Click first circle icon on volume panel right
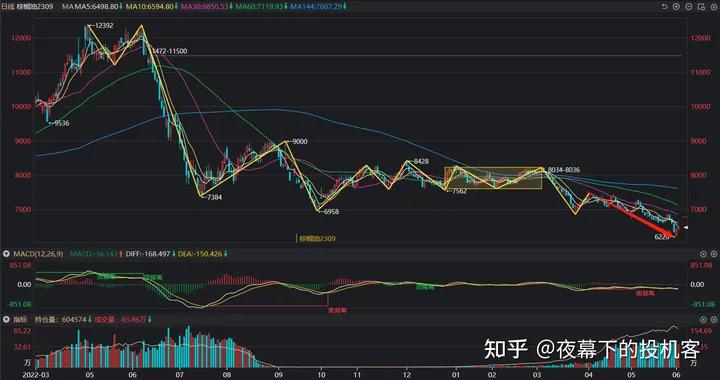The image size is (720, 380). pos(703,319)
